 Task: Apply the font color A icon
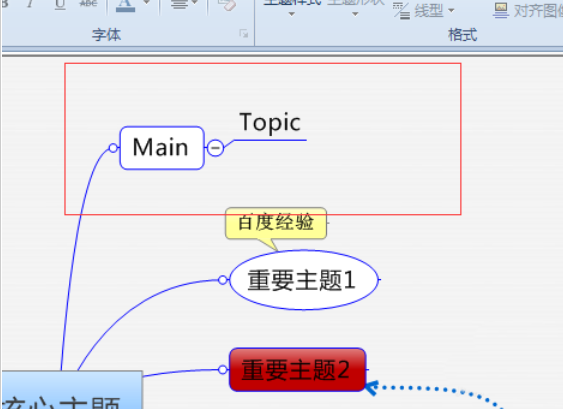click(x=125, y=6)
